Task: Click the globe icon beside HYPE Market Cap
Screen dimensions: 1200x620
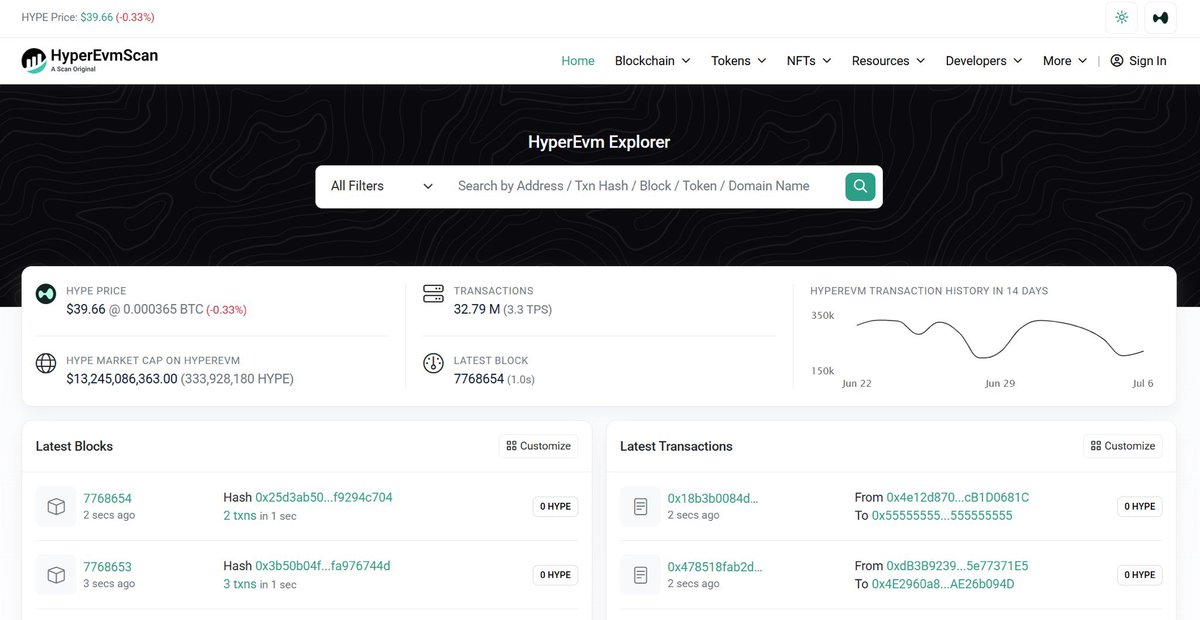Action: point(46,363)
